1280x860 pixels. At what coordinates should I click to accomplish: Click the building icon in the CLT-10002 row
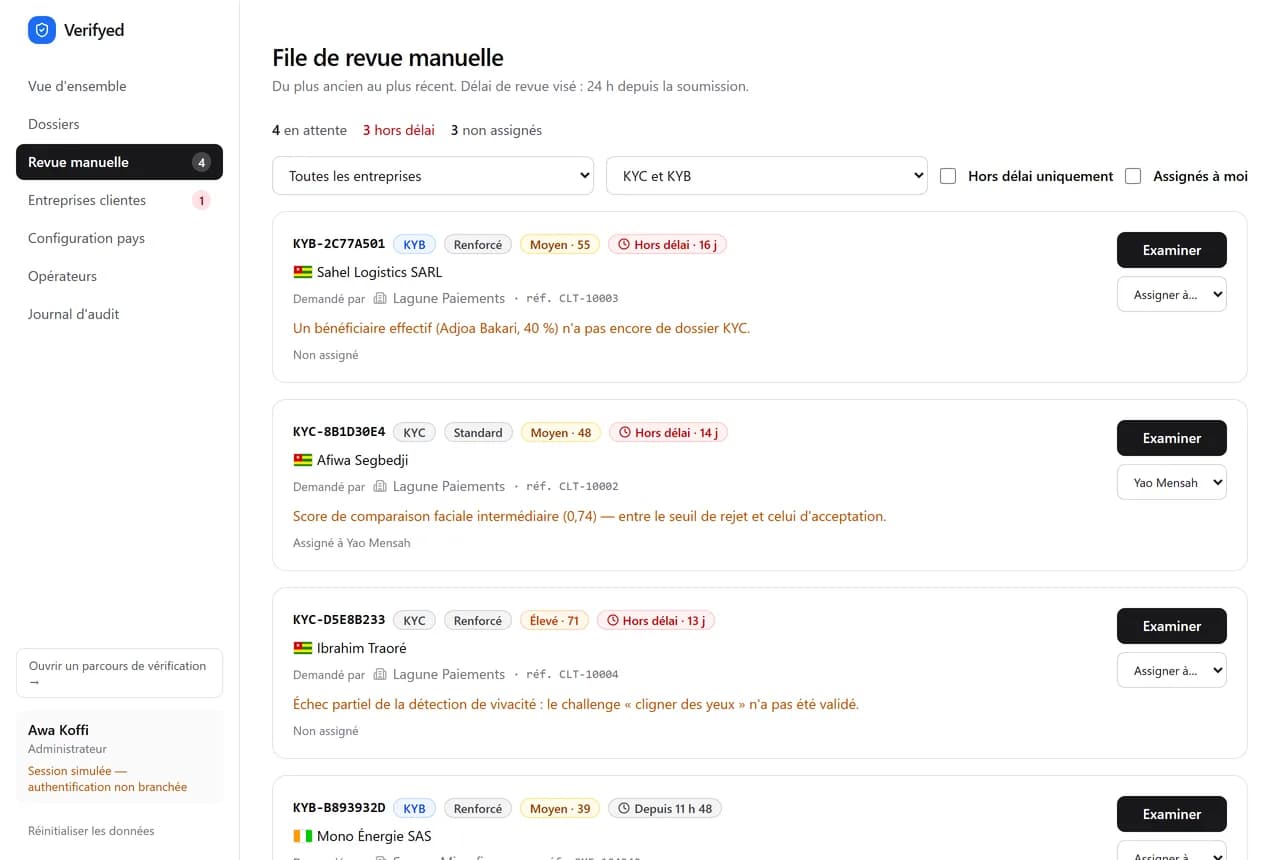(380, 486)
